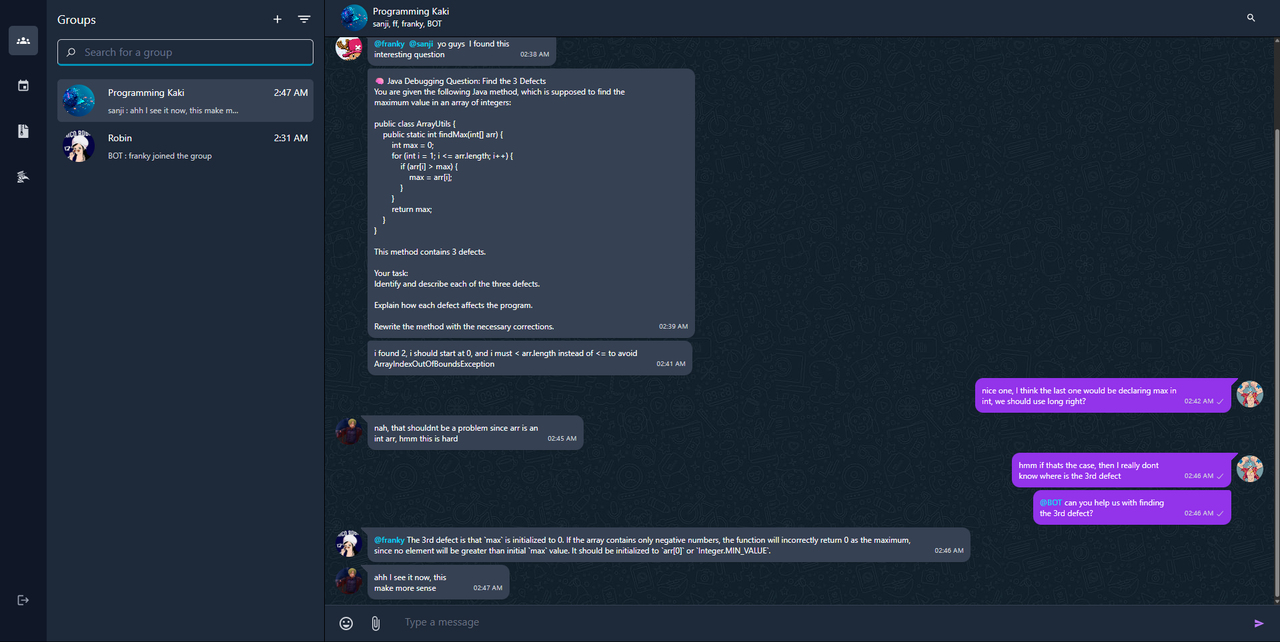This screenshot has width=1280, height=642.
Task: Focus the Search for a group field
Action: point(185,52)
